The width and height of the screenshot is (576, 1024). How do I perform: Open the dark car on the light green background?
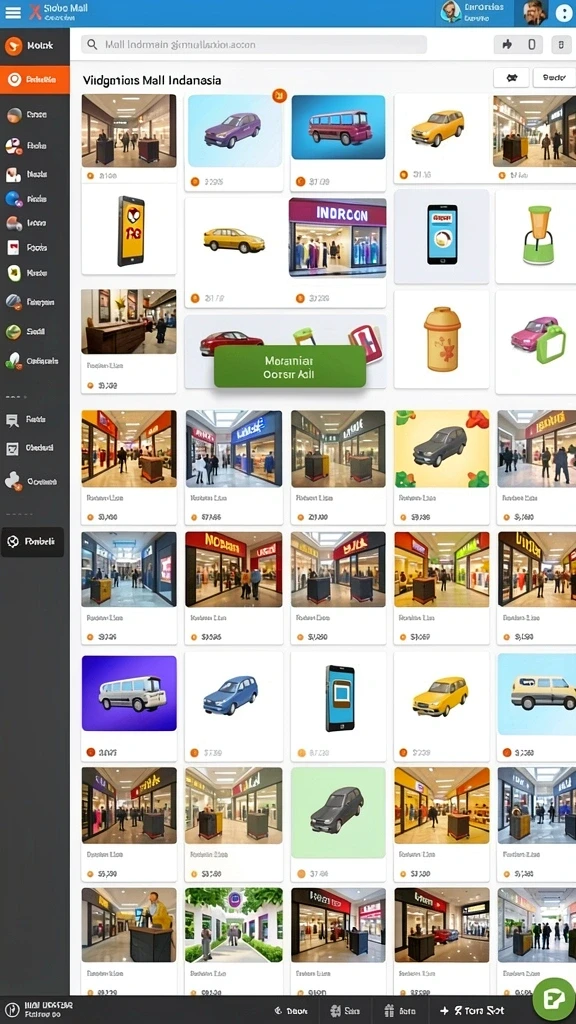(x=338, y=812)
